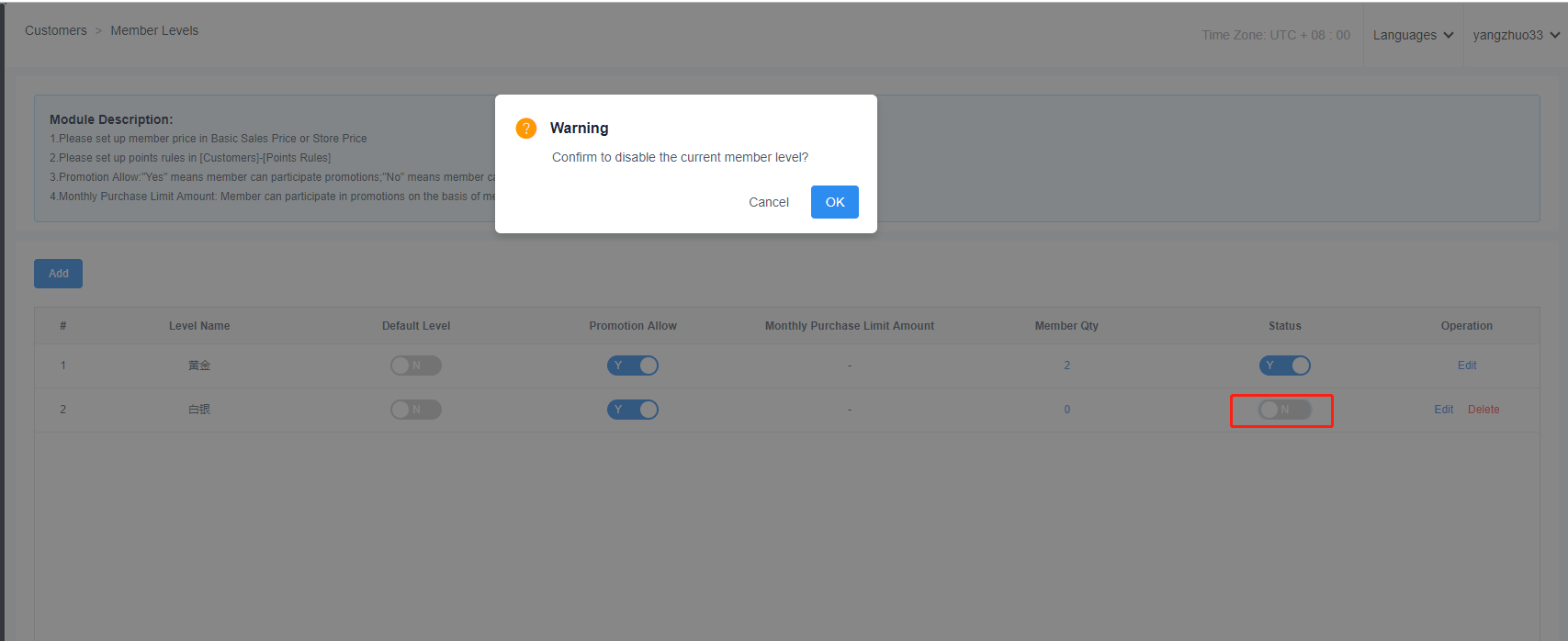This screenshot has width=1568, height=641.
Task: Toggle Default Level for 黃金 row
Action: pos(416,365)
